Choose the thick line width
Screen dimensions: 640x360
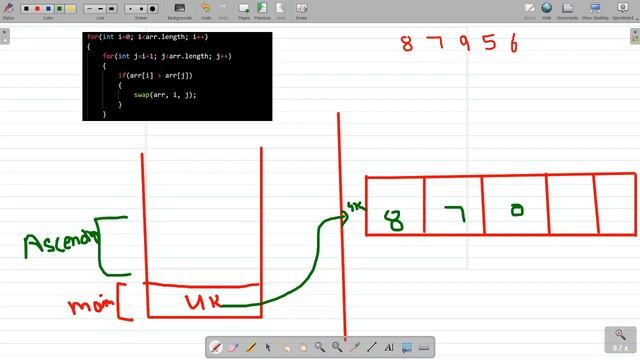[111, 9]
